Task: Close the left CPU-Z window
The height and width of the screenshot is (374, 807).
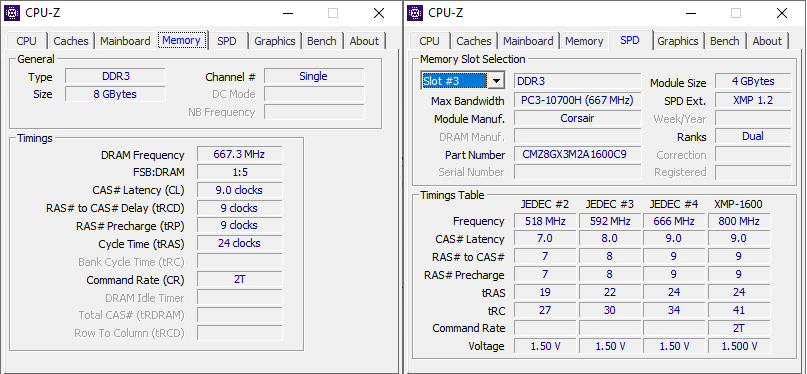Action: pos(379,13)
